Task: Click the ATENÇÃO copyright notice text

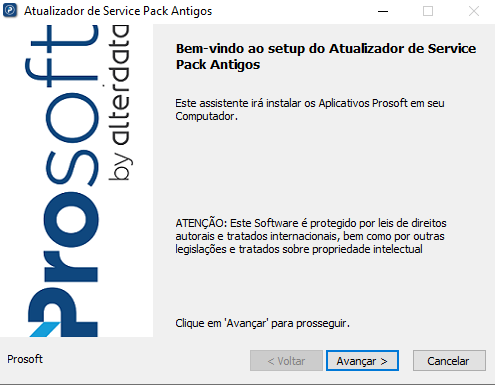Action: click(311, 236)
